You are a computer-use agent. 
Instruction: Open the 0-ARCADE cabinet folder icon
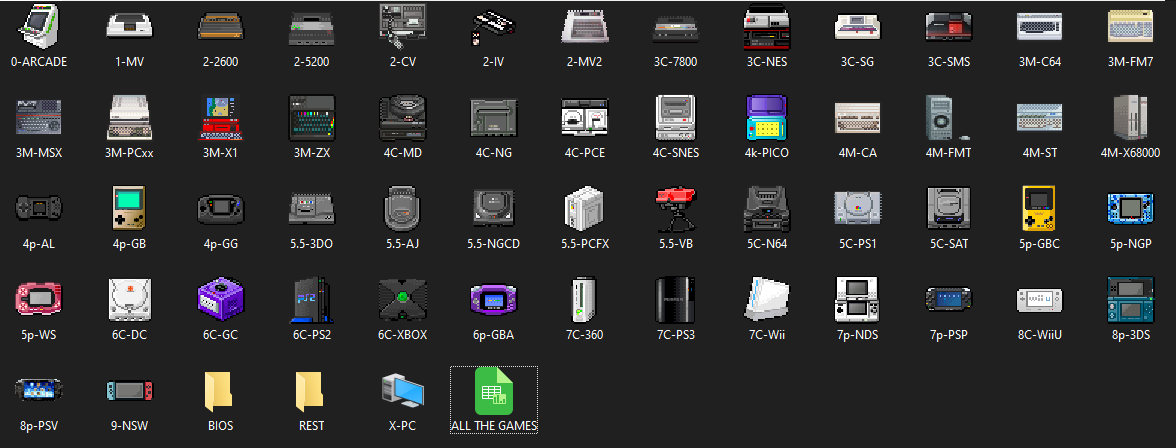tap(39, 26)
